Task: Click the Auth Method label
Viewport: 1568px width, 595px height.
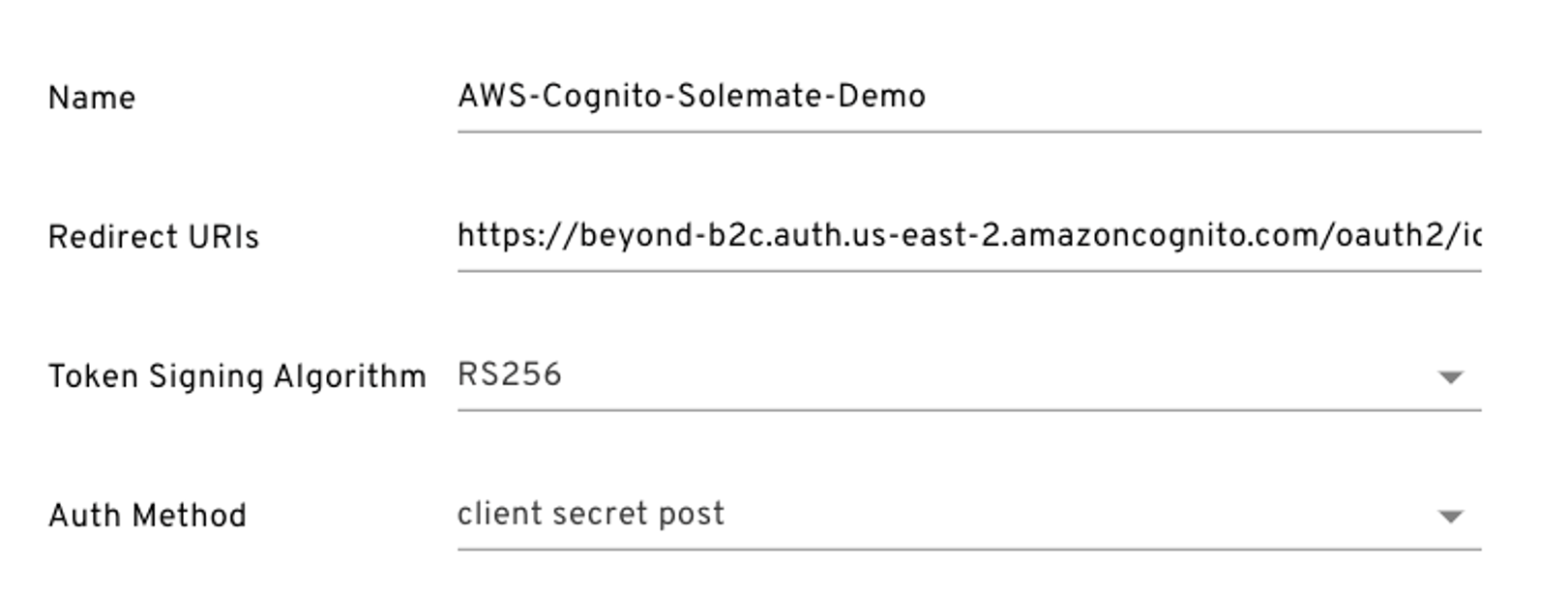Action: pos(147,516)
